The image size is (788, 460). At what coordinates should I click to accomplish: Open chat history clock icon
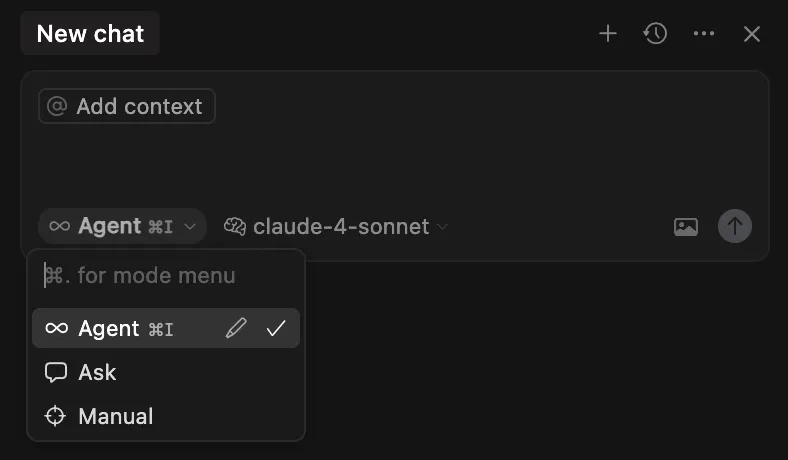click(x=655, y=34)
